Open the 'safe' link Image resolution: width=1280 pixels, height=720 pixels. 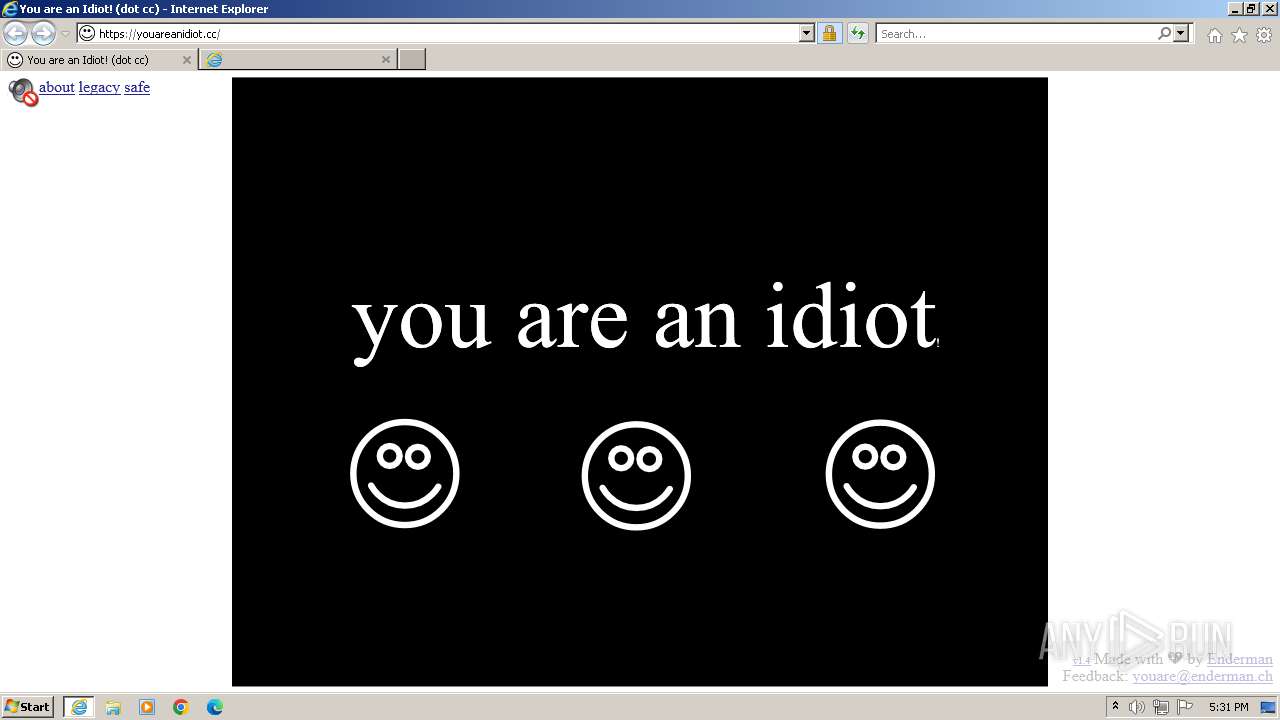pyautogui.click(x=137, y=87)
